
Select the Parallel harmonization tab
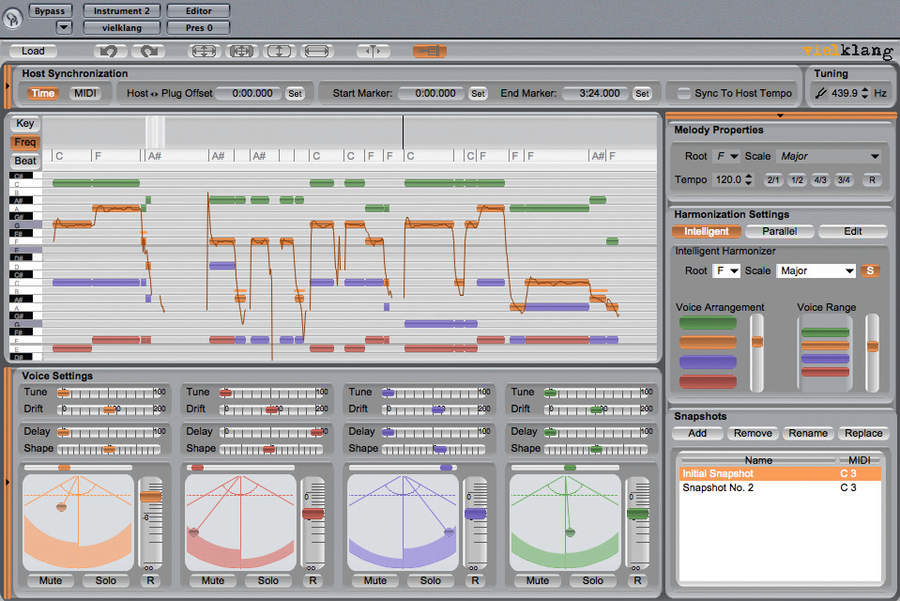coord(779,231)
